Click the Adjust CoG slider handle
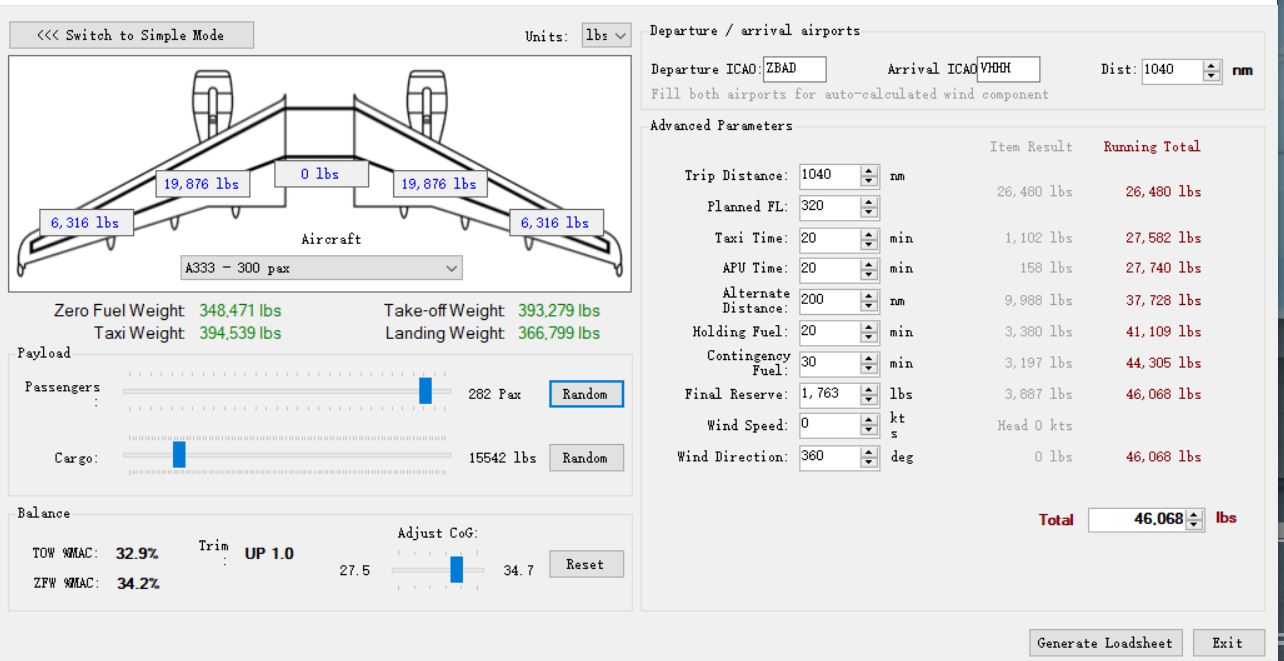1284x661 pixels. (457, 569)
